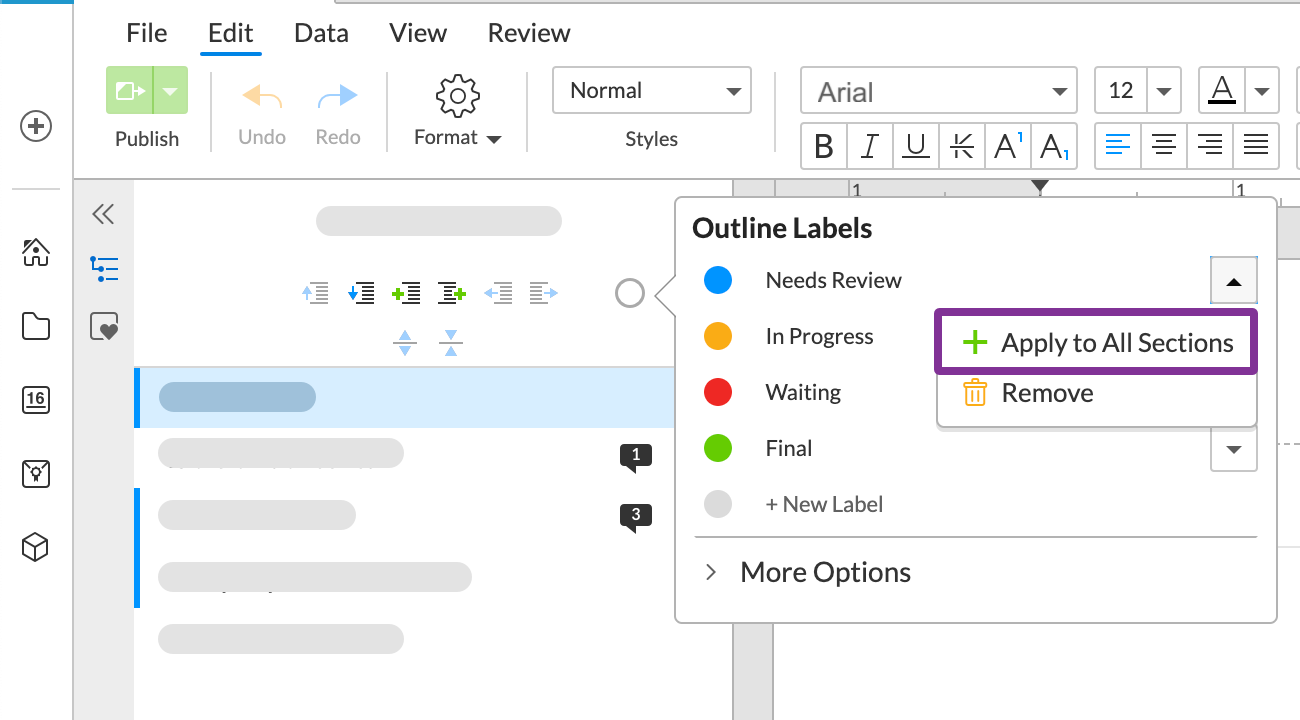
Task: Open the Review menu
Action: [x=529, y=33]
